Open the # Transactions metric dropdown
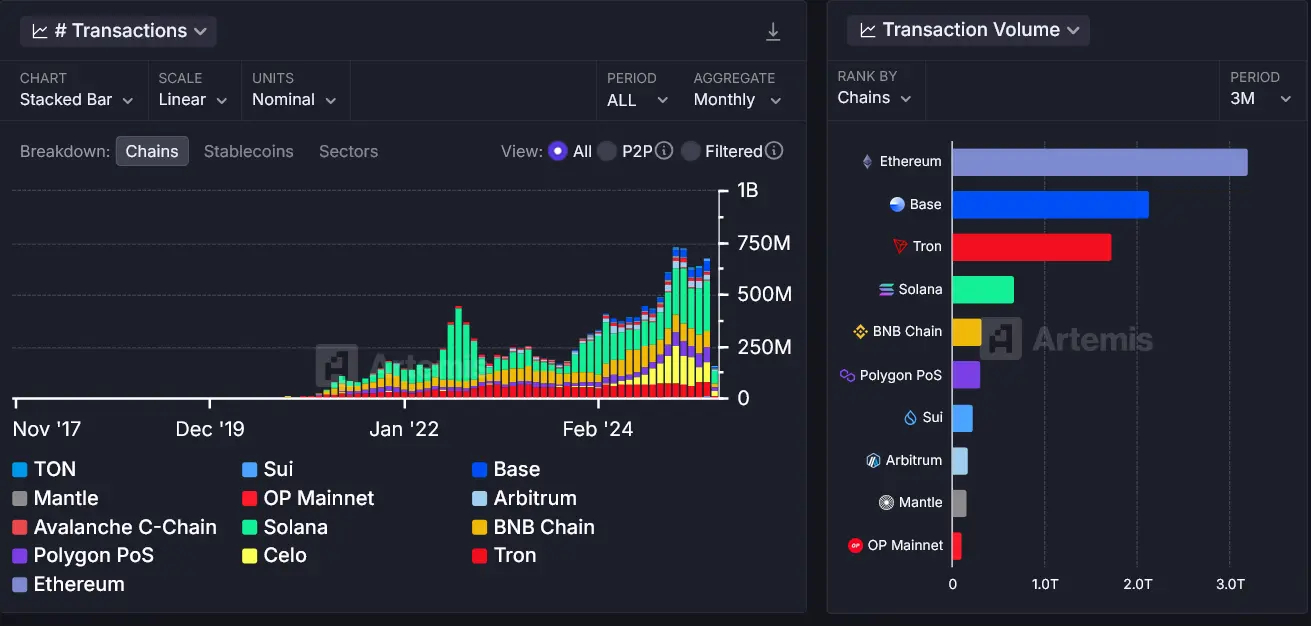 click(118, 31)
